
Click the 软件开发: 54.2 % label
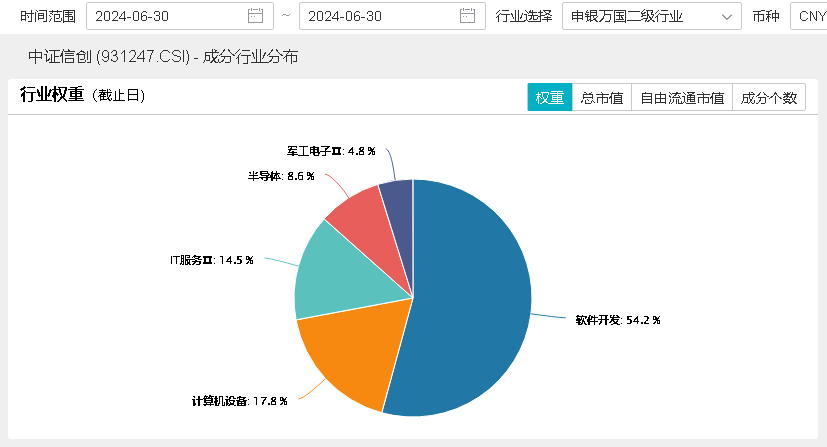coord(617,321)
